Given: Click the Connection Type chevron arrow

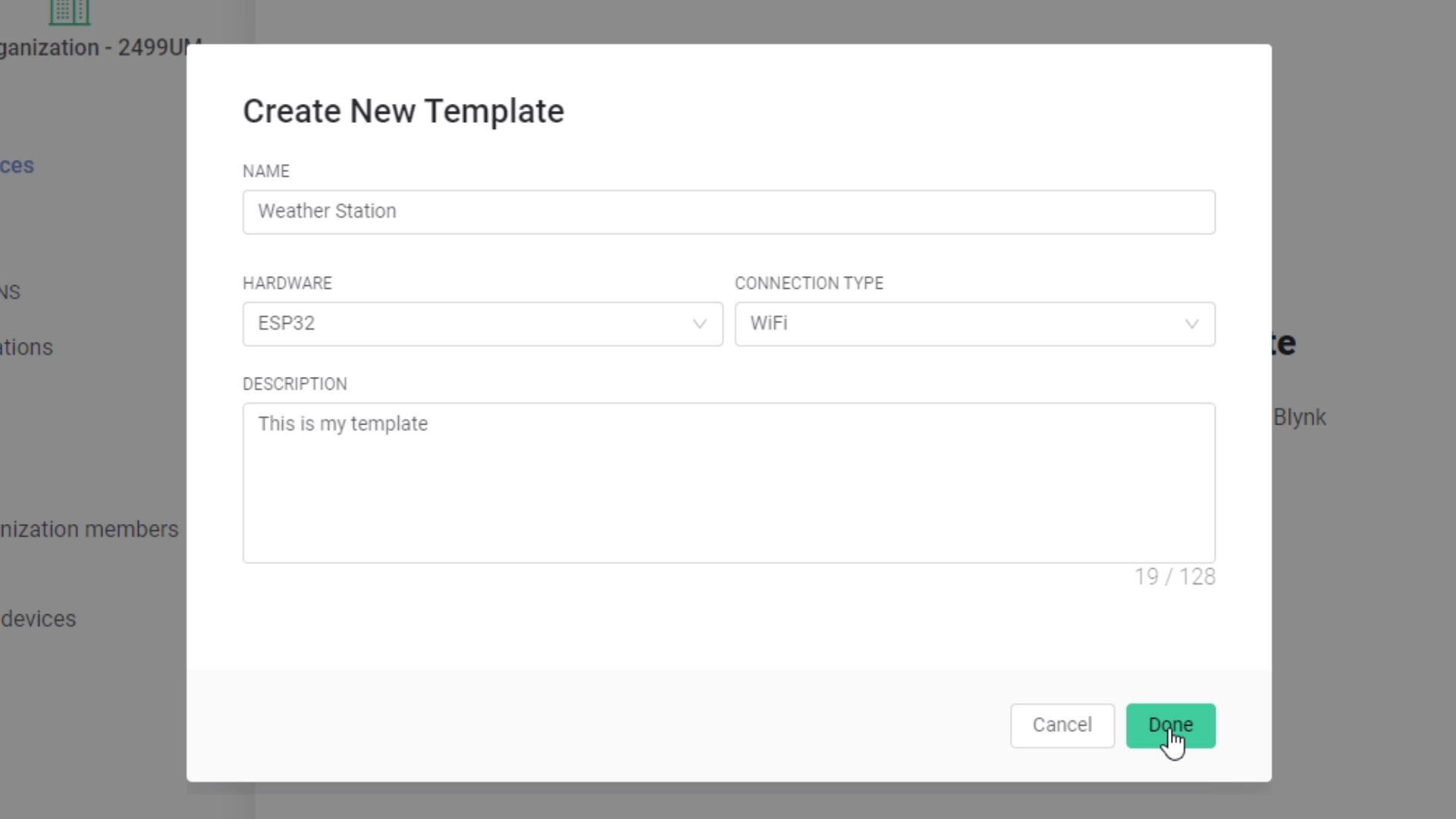Looking at the screenshot, I should tap(1191, 324).
